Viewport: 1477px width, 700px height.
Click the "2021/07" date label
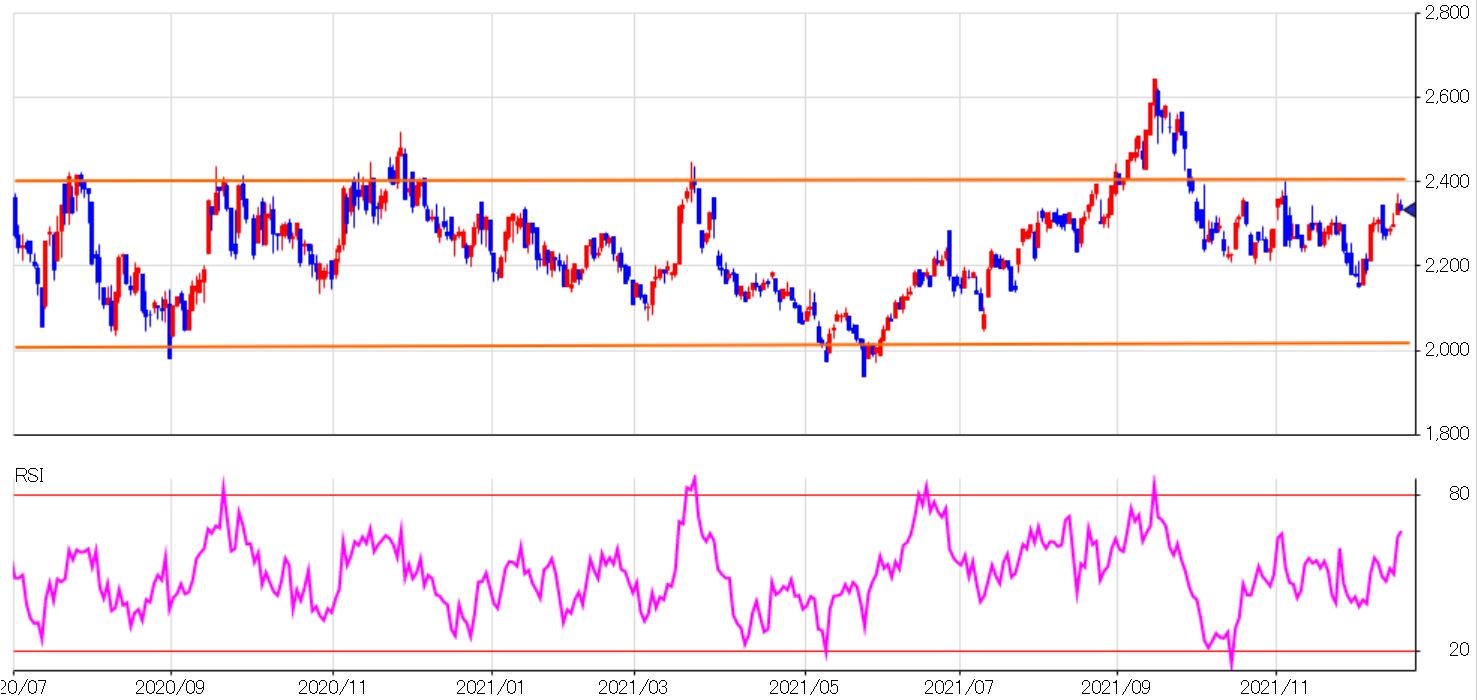pyautogui.click(x=959, y=688)
